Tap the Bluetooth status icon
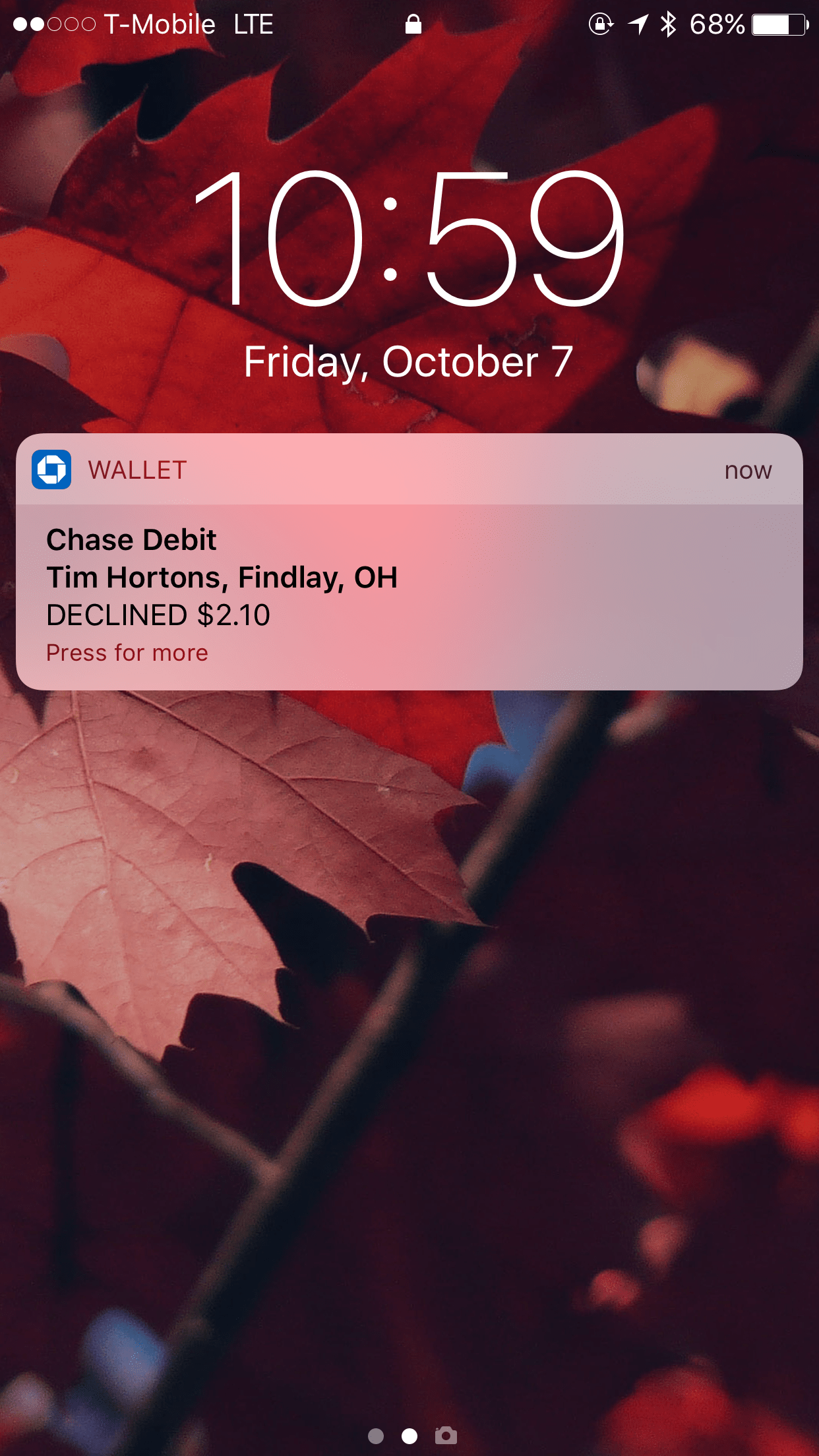 668,24
